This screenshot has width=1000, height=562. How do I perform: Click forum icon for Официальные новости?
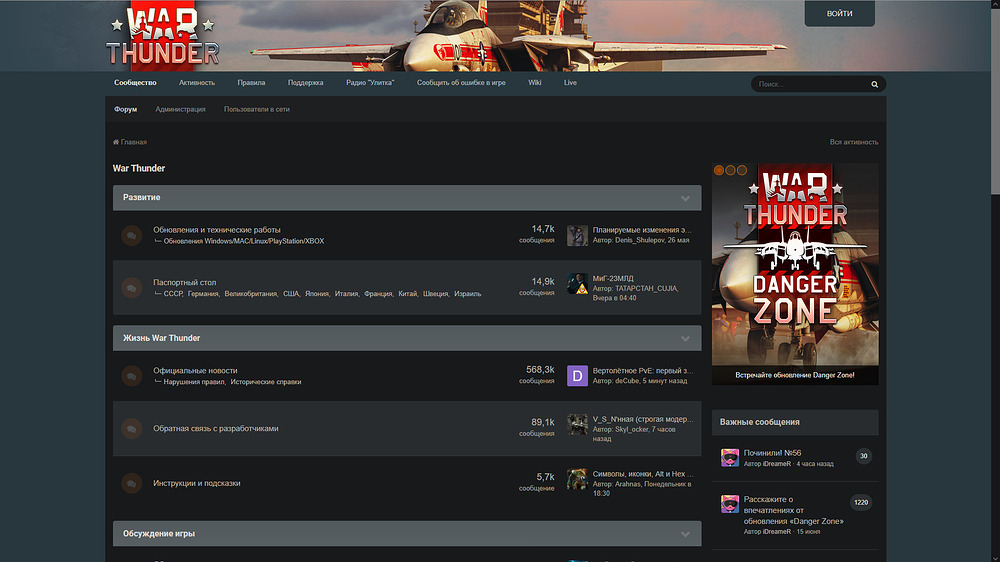pyautogui.click(x=131, y=376)
